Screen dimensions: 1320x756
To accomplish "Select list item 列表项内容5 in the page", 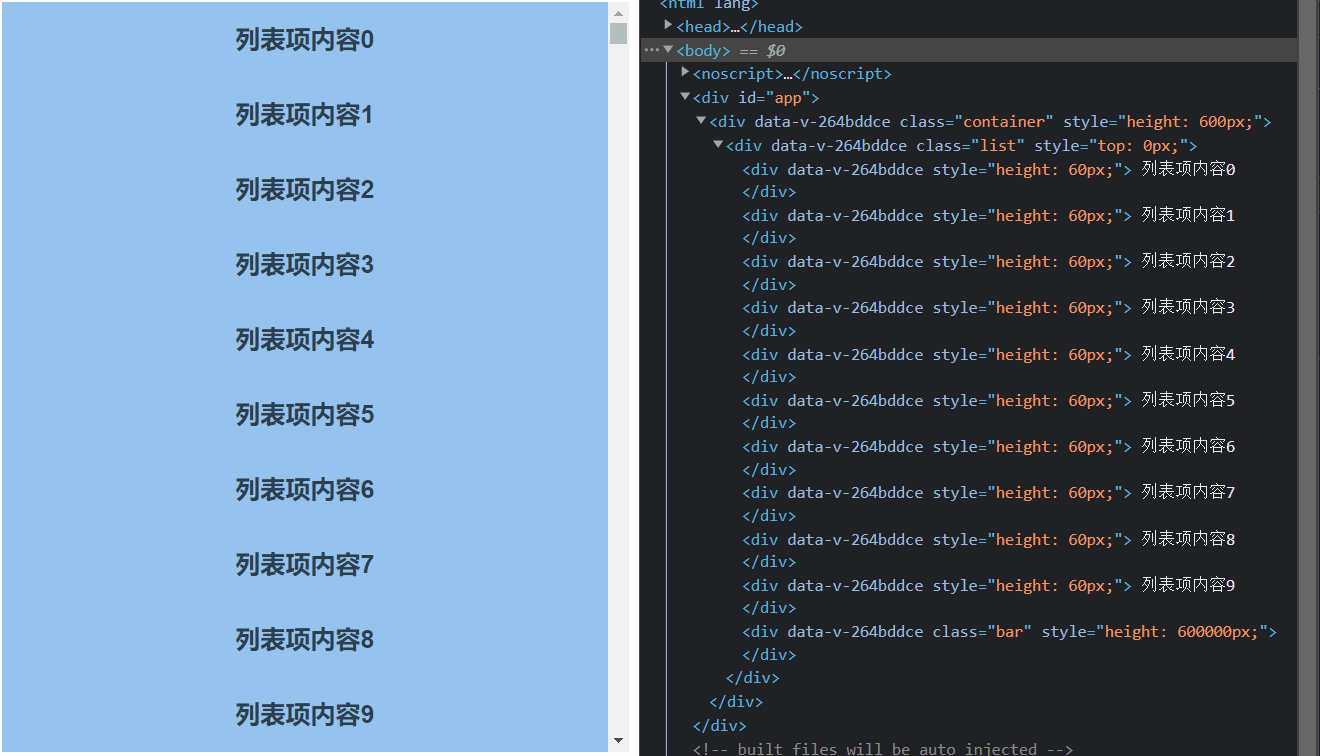I will point(304,415).
